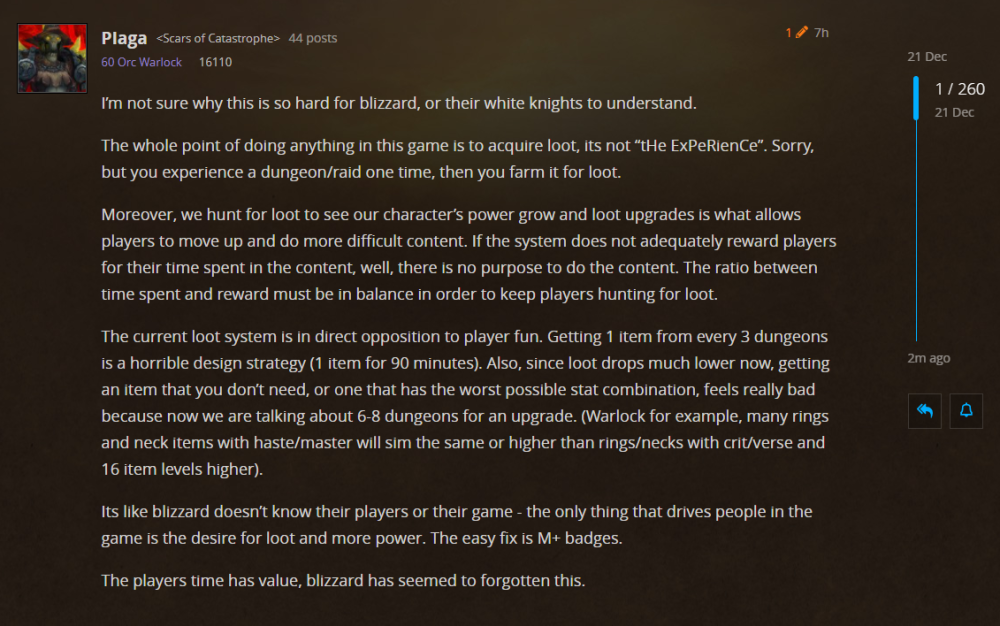The width and height of the screenshot is (1000, 626).
Task: Jump to the first post via top 21 Dec
Action: coord(927,57)
